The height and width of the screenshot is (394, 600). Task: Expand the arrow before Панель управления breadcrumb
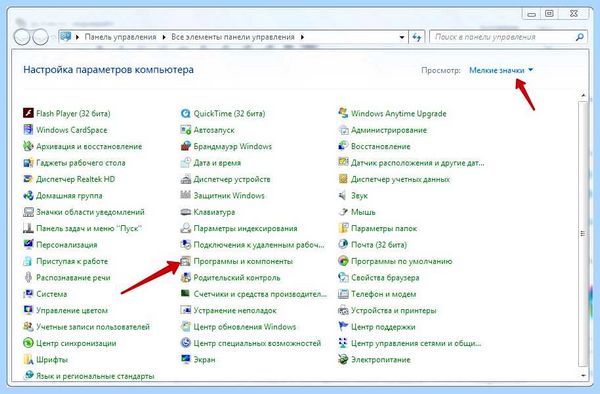tap(77, 37)
